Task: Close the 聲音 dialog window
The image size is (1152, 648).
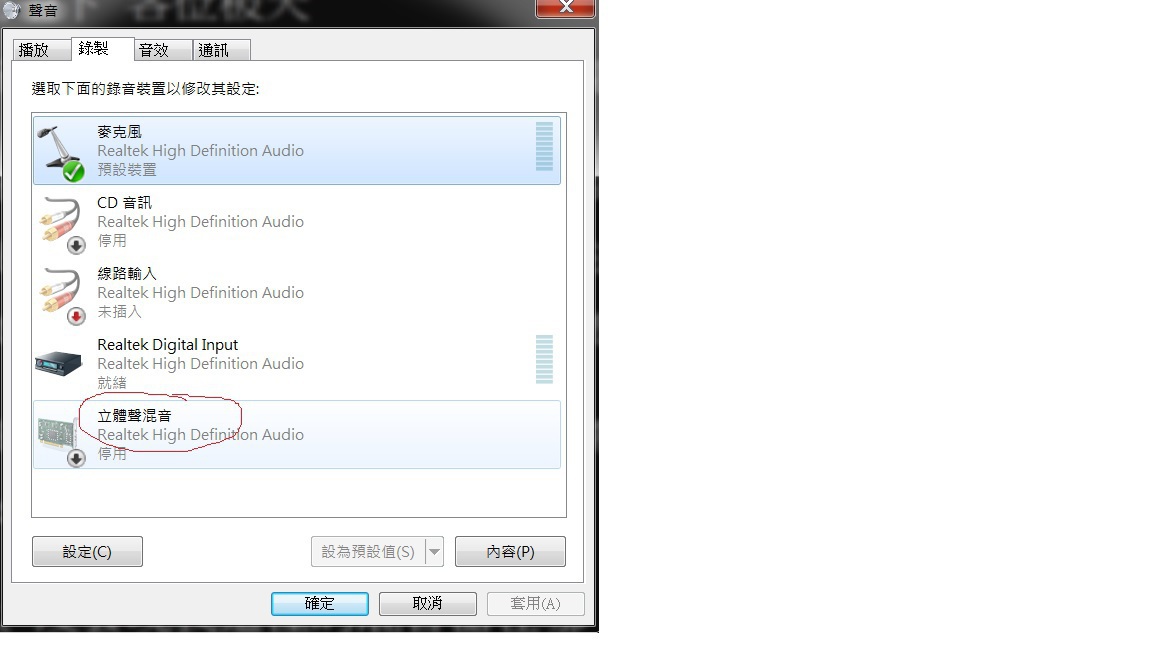Action: [x=565, y=7]
